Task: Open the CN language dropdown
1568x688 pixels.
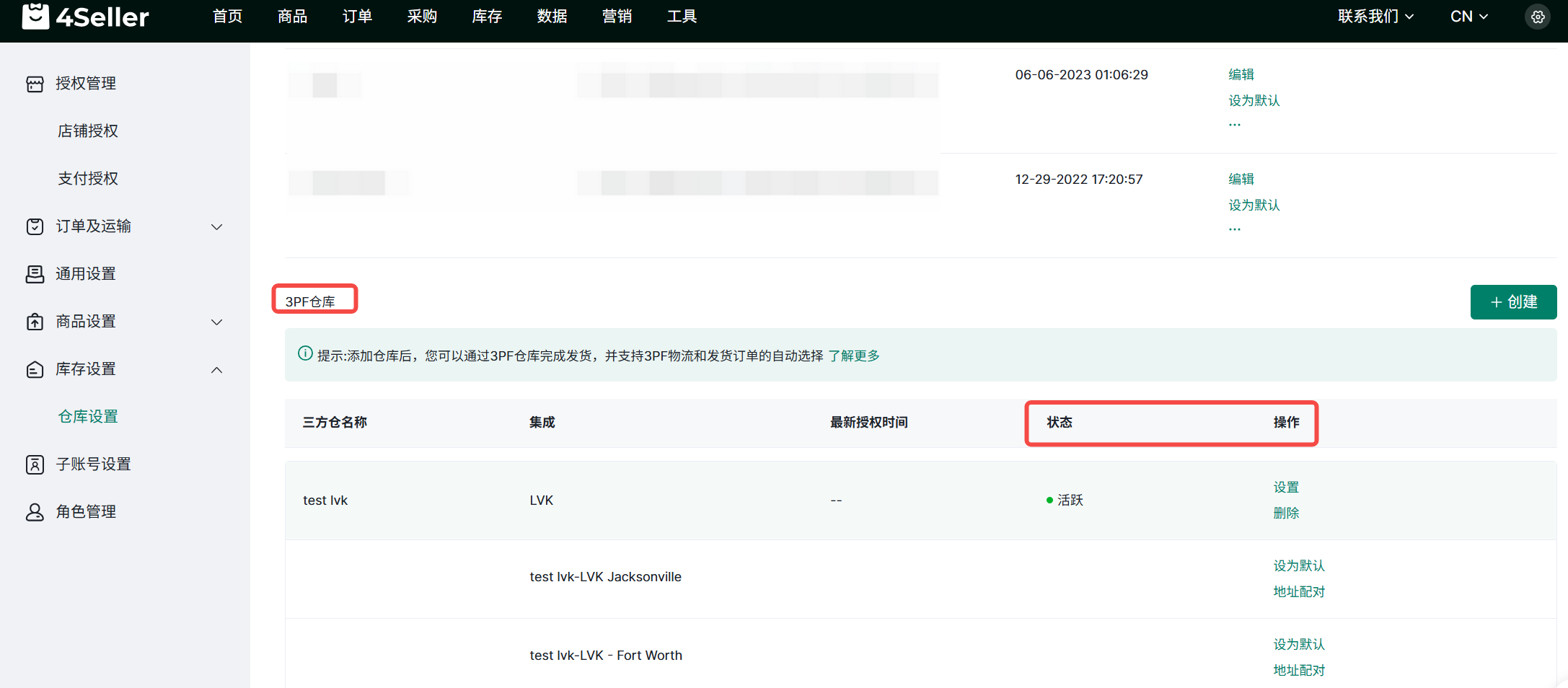Action: 1468,17
